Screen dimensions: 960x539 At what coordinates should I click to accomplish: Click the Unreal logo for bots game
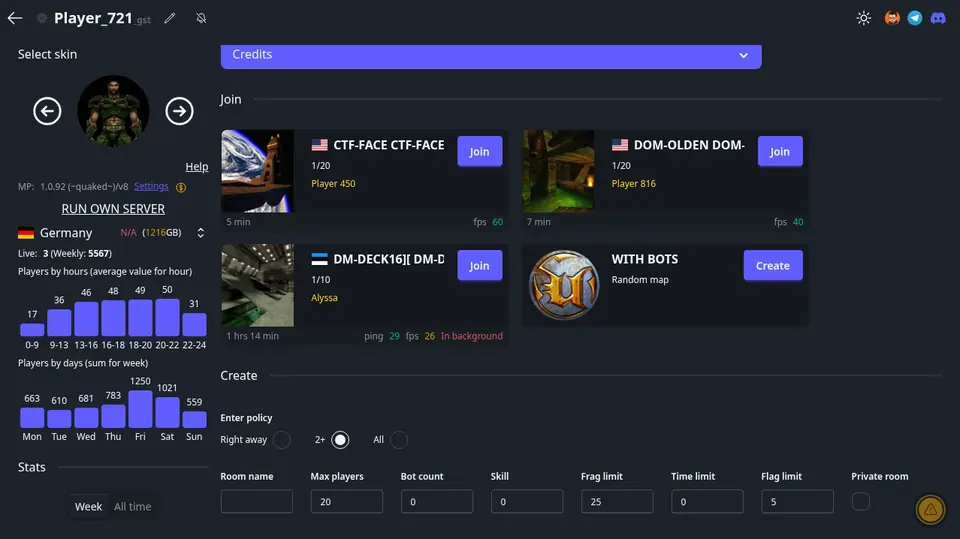click(564, 285)
